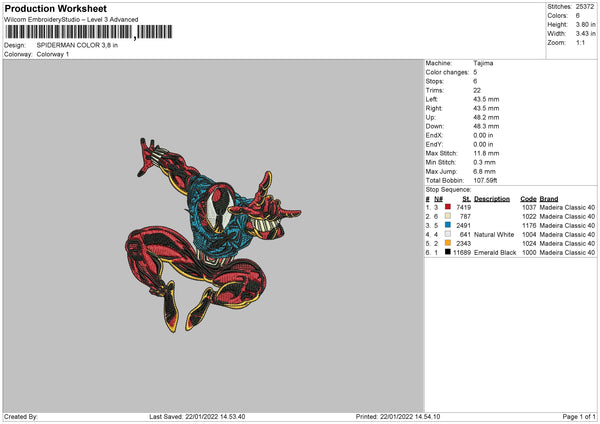The image size is (600, 424).
Task: Click the orange color swatch for code 1024
Action: coord(448,243)
